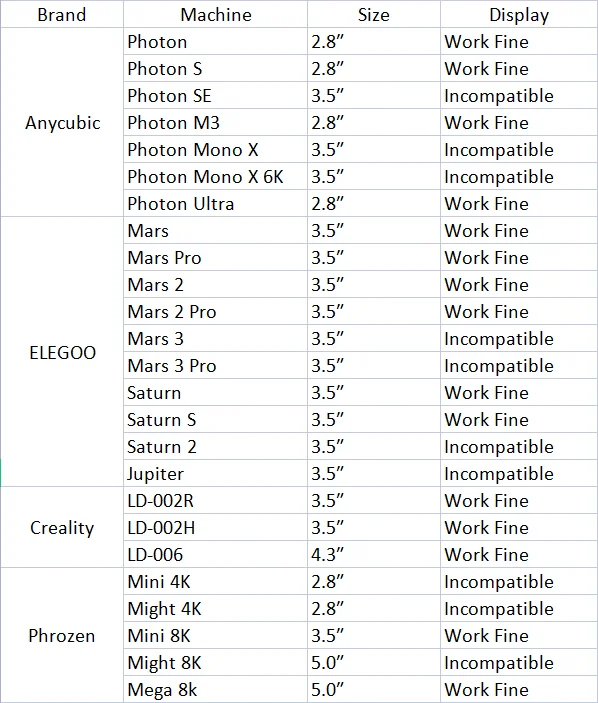Click the 4.3″ size cell for LD-006

pos(374,555)
